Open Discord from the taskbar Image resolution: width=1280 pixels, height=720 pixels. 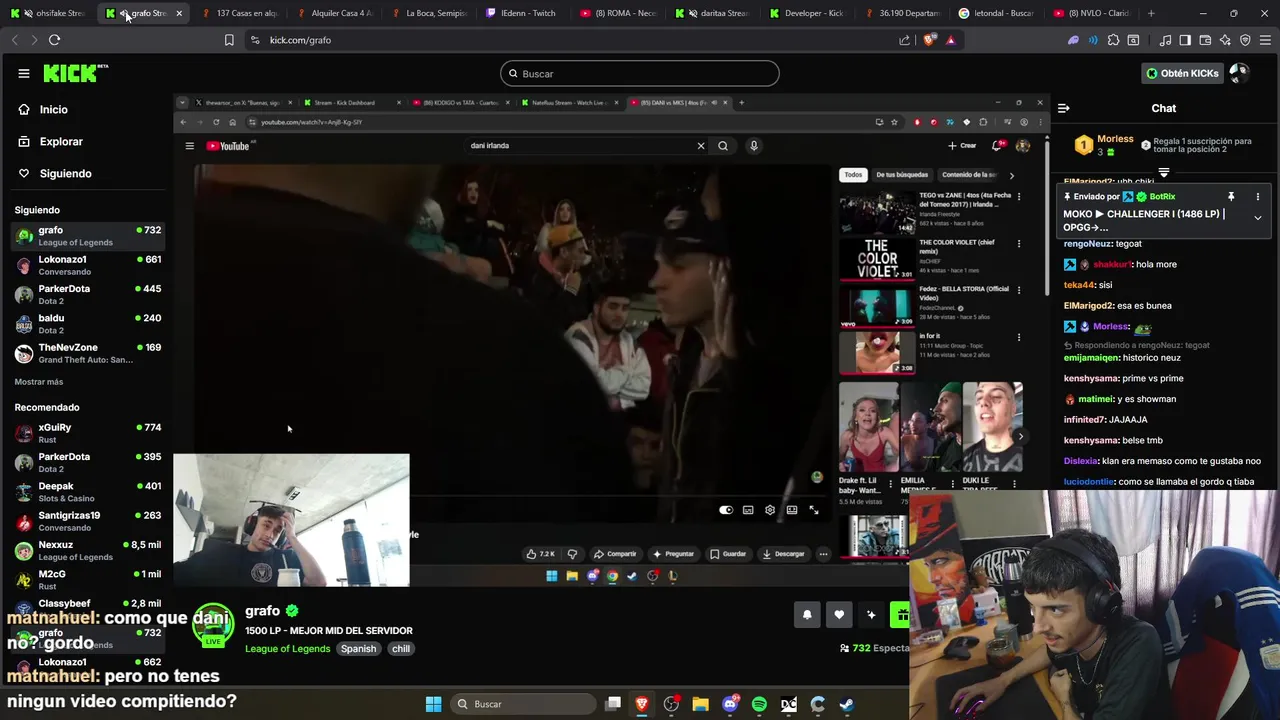[x=730, y=704]
